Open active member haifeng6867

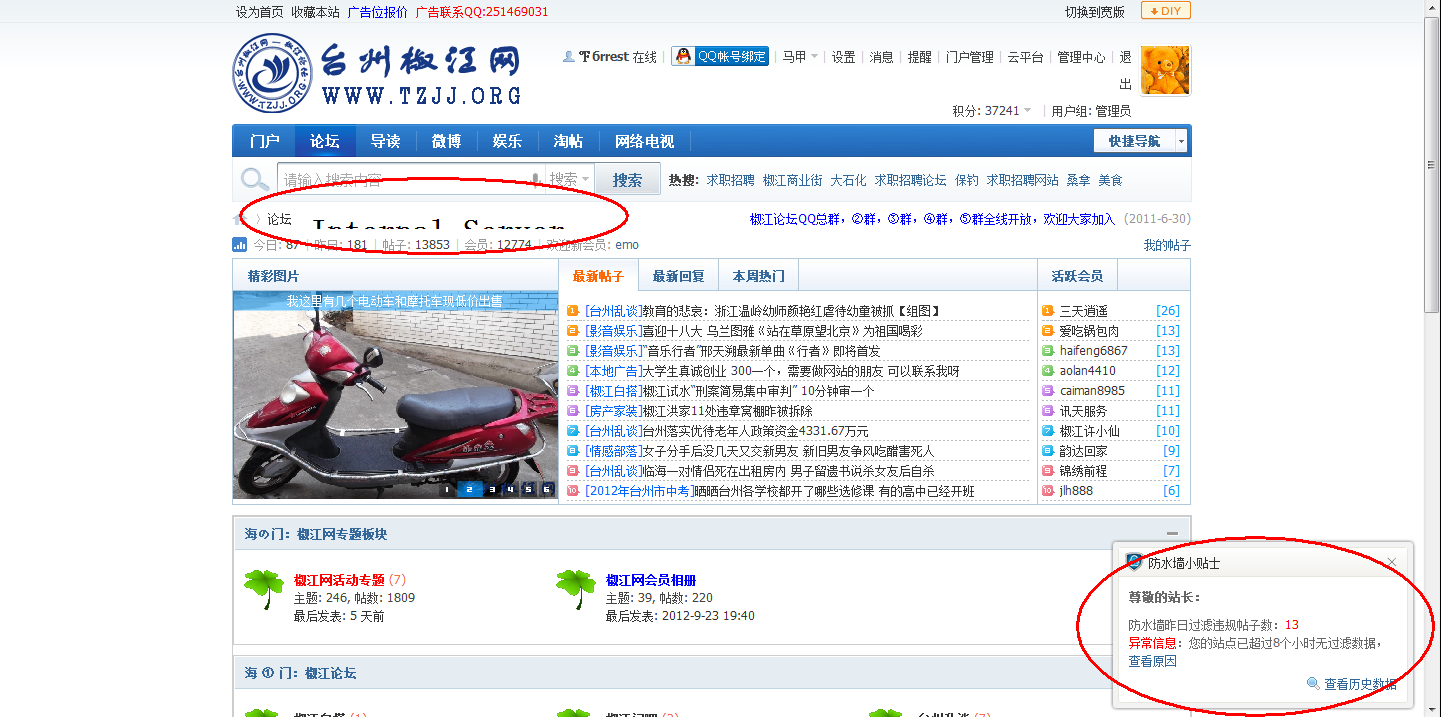coord(1093,351)
